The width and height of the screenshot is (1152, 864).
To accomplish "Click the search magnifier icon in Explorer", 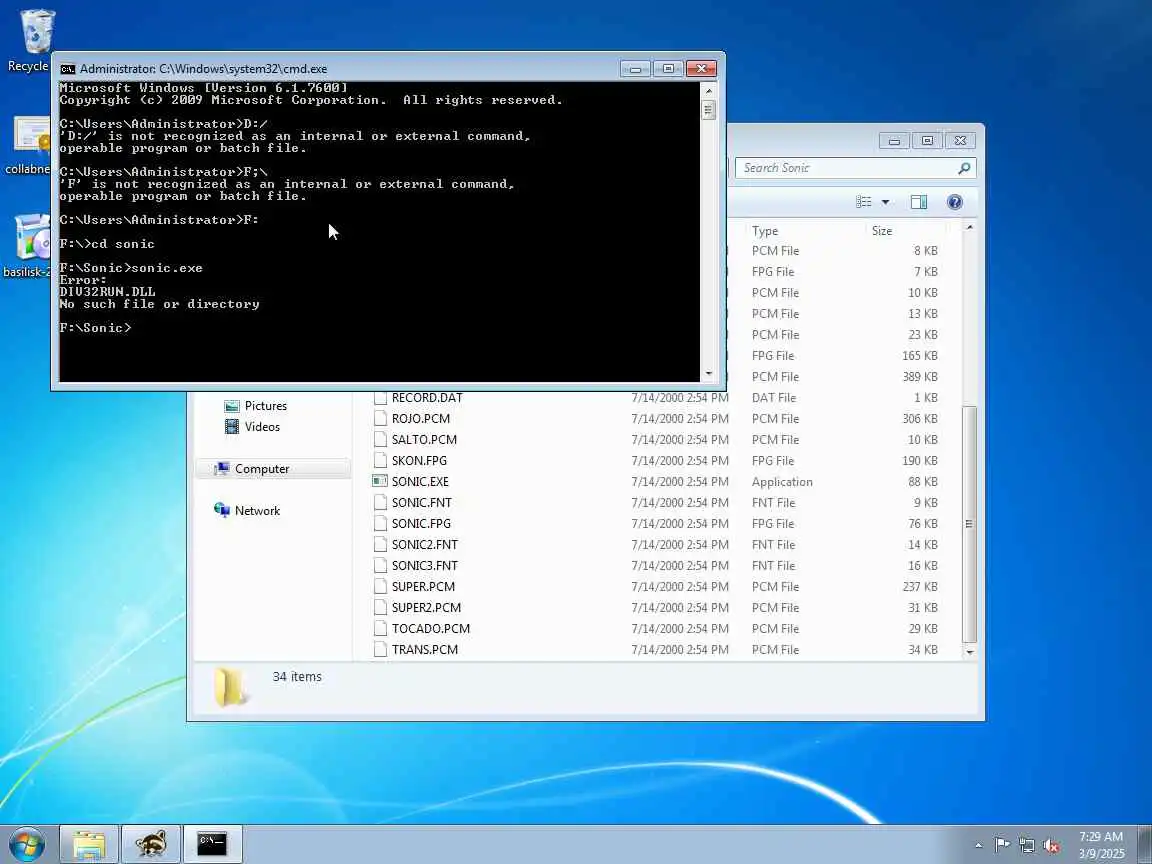I will coord(964,168).
